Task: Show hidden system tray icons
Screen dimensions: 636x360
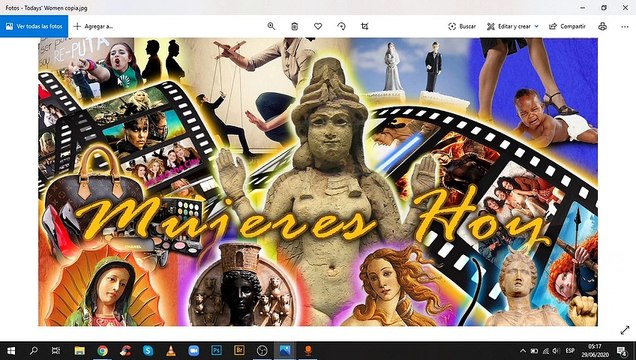Action: [523, 351]
